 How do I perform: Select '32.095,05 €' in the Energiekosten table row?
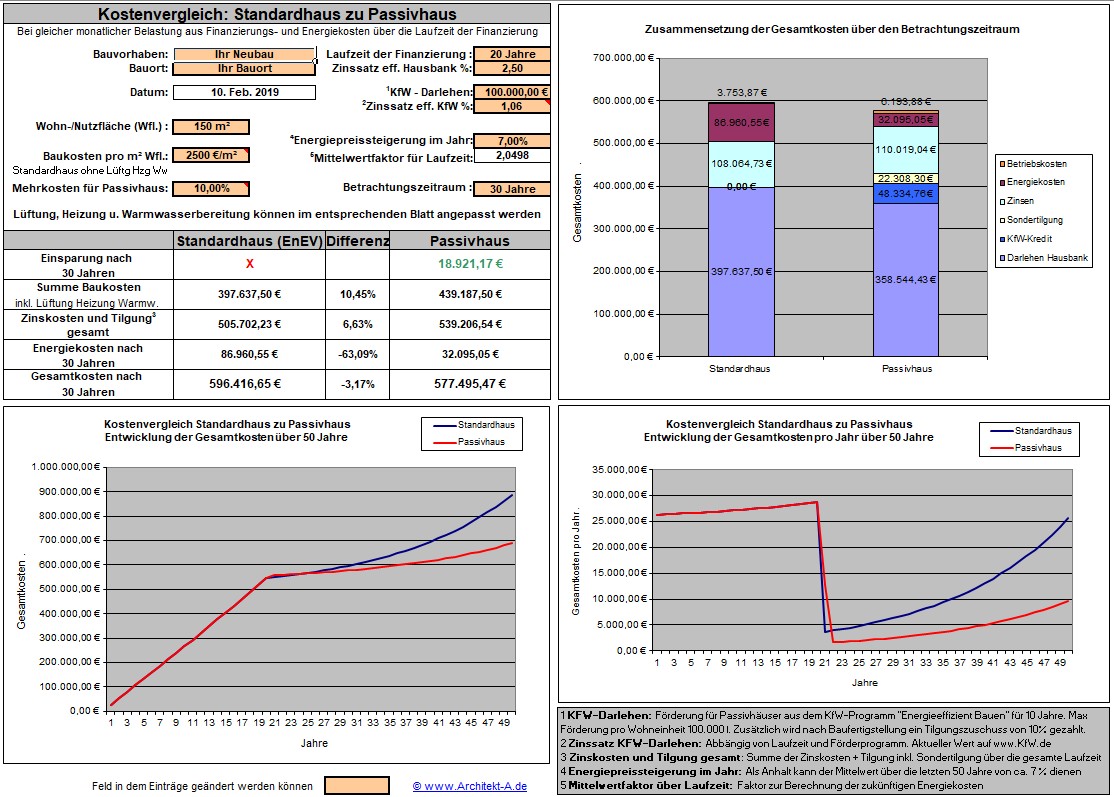coord(470,354)
